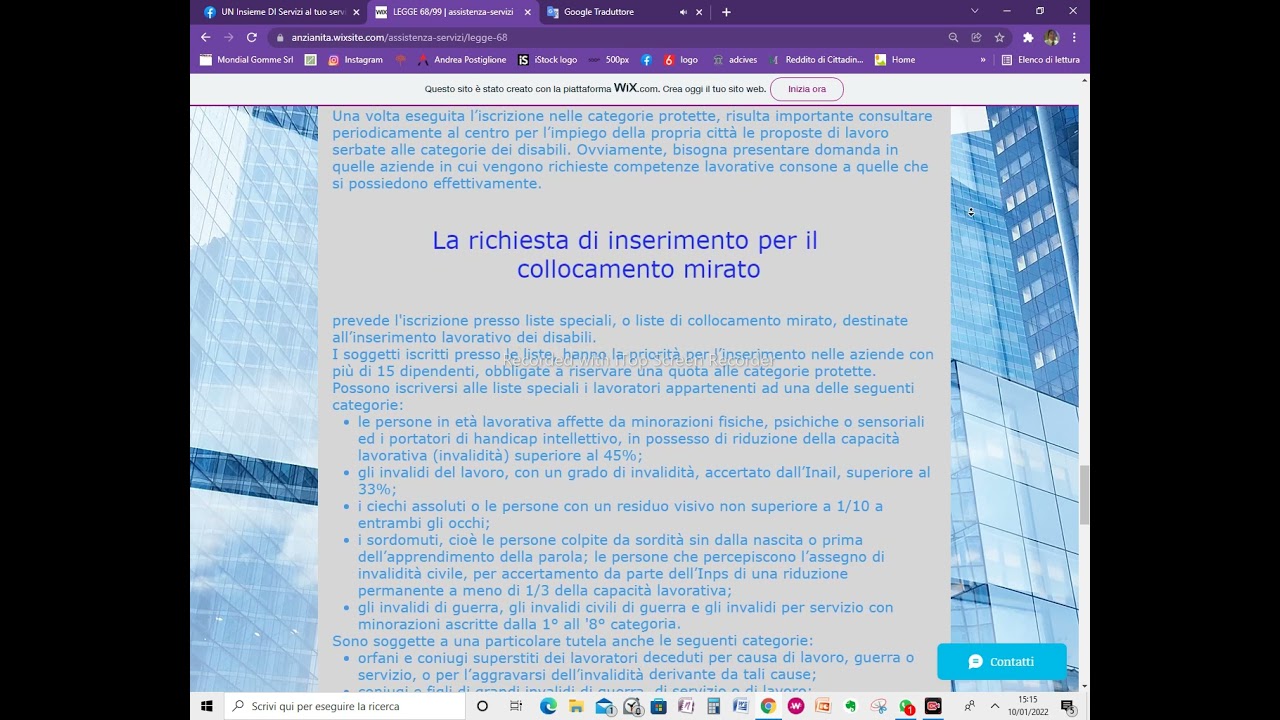Open Task View on the taskbar

point(516,706)
